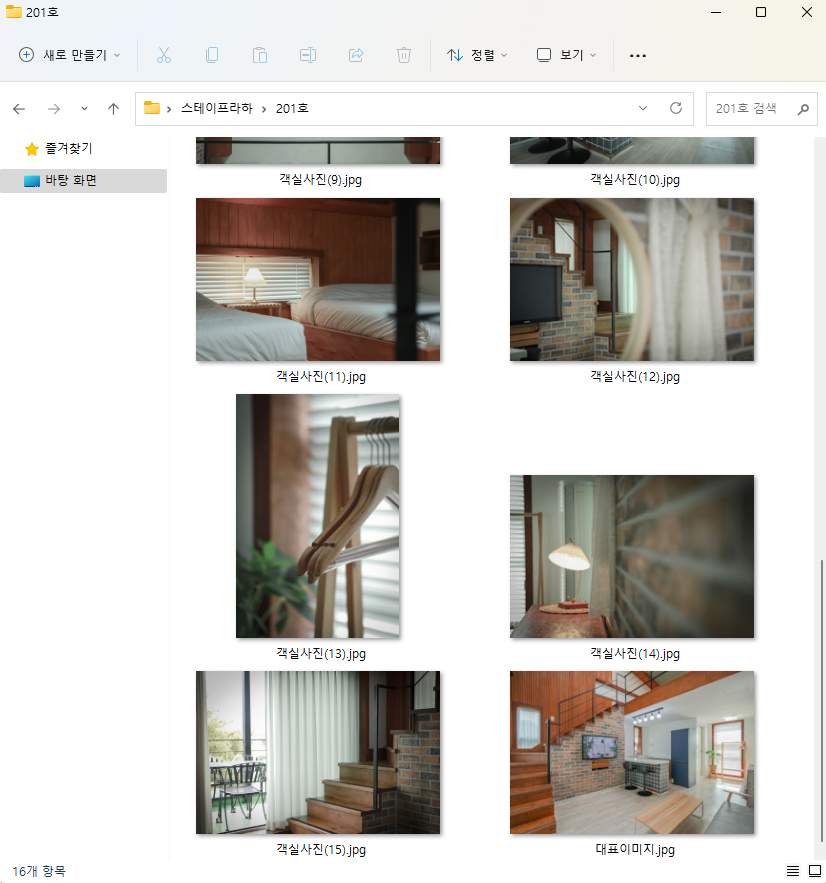826x883 pixels.
Task: Close the 201호 window
Action: 806,12
